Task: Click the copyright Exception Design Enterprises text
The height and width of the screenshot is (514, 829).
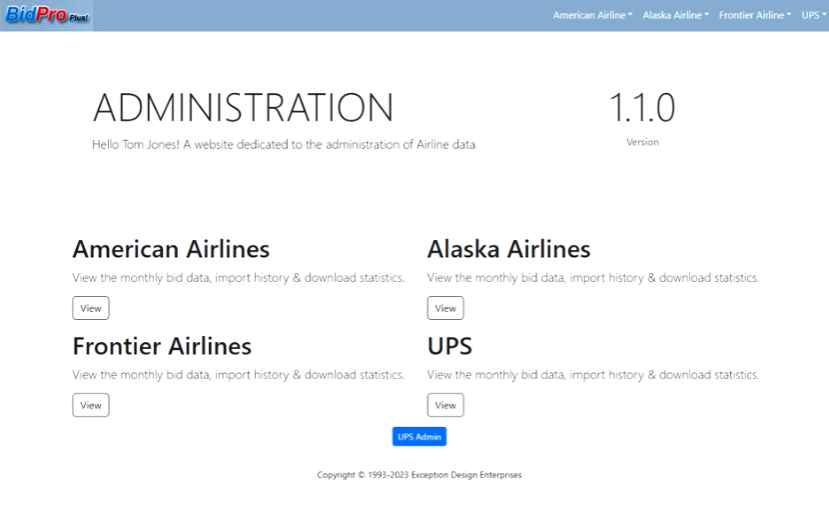Action: [x=419, y=475]
